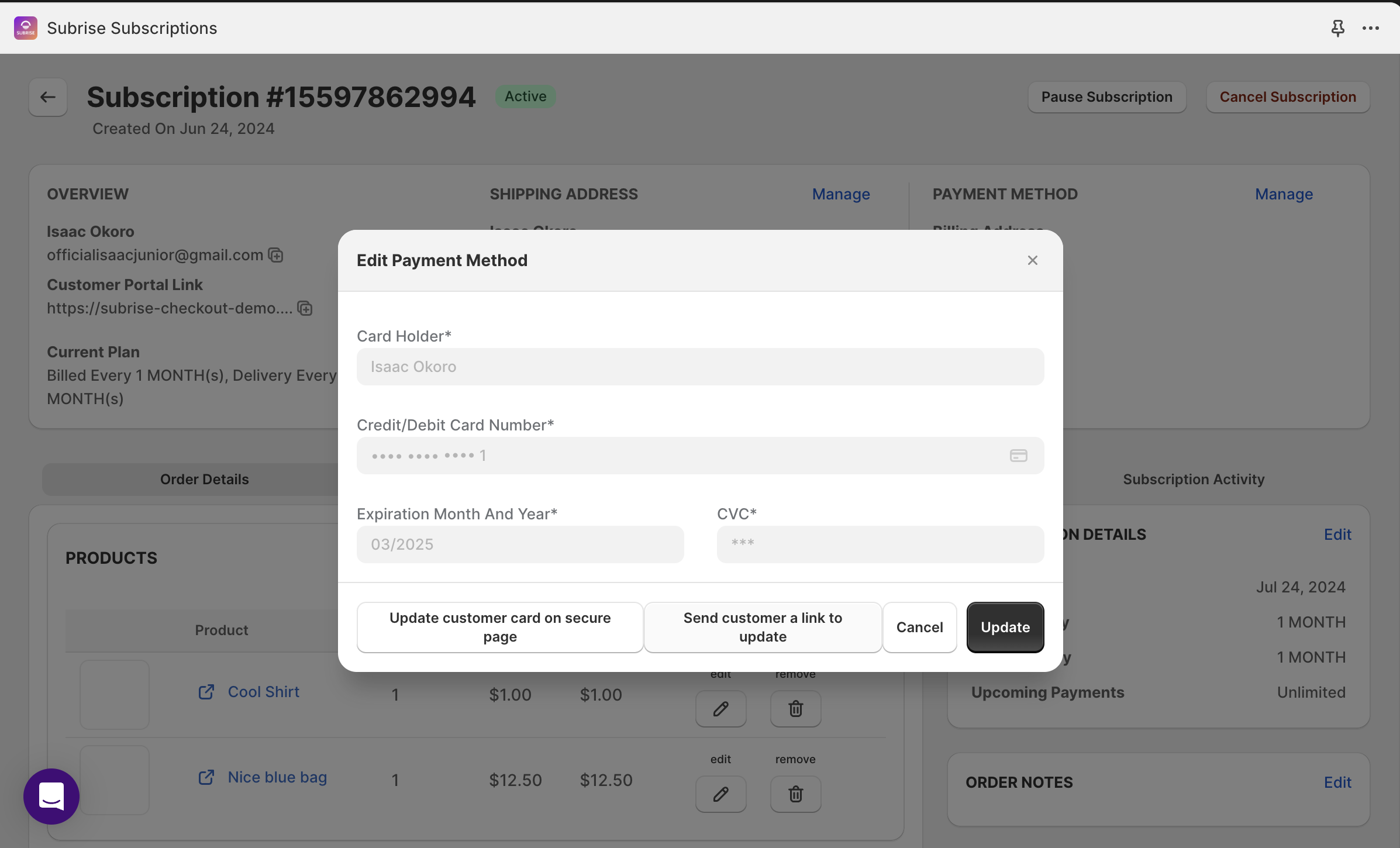1400x848 pixels.
Task: Click the black Update button
Action: point(1005,628)
